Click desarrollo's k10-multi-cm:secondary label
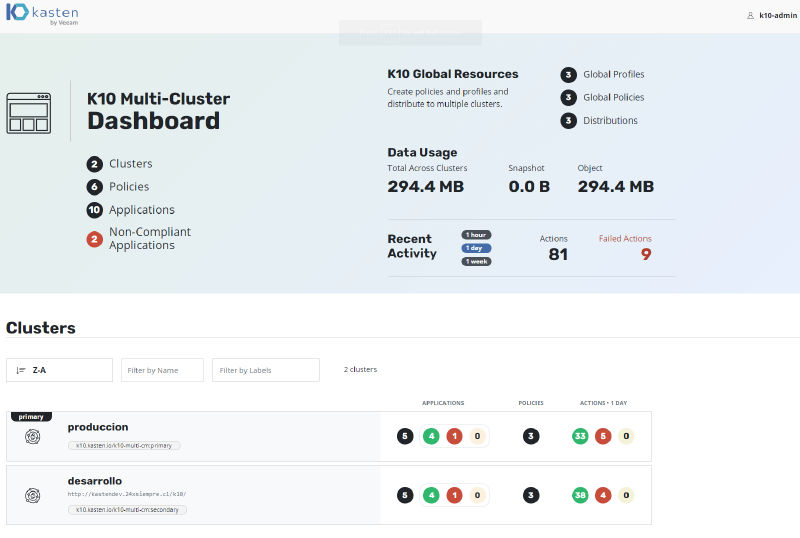 pos(127,510)
